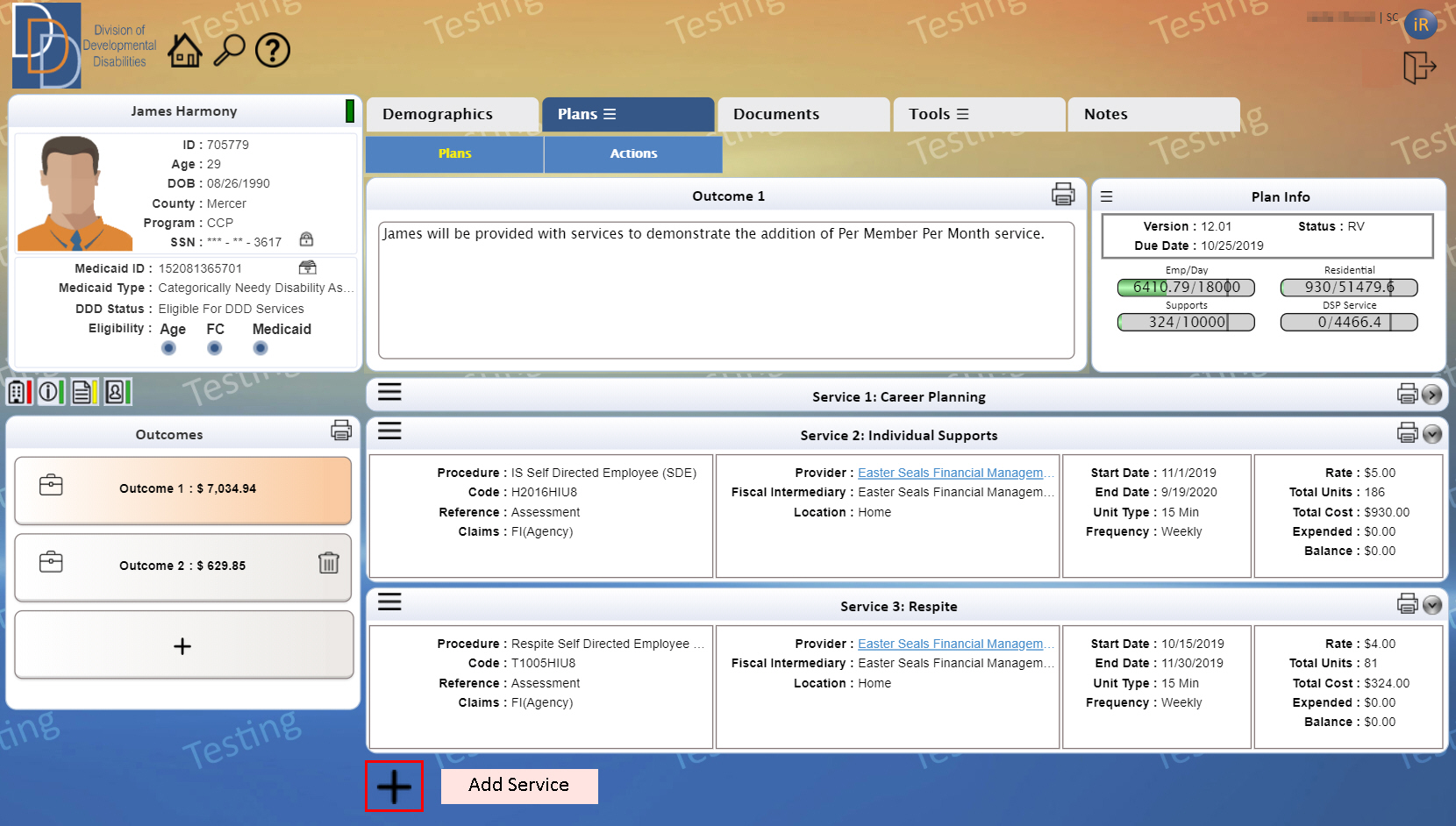Viewport: 1456px width, 826px height.
Task: Collapse Service 3 Respite section
Action: (1431, 605)
